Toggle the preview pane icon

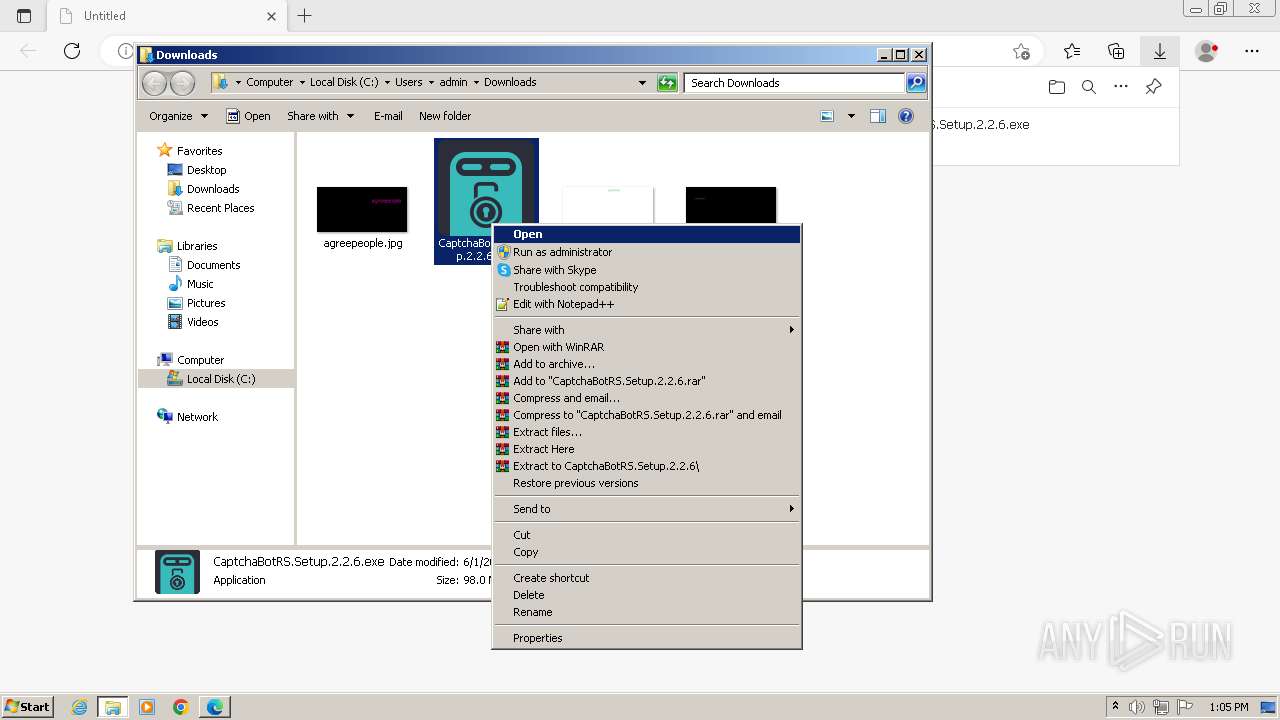pyautogui.click(x=878, y=116)
